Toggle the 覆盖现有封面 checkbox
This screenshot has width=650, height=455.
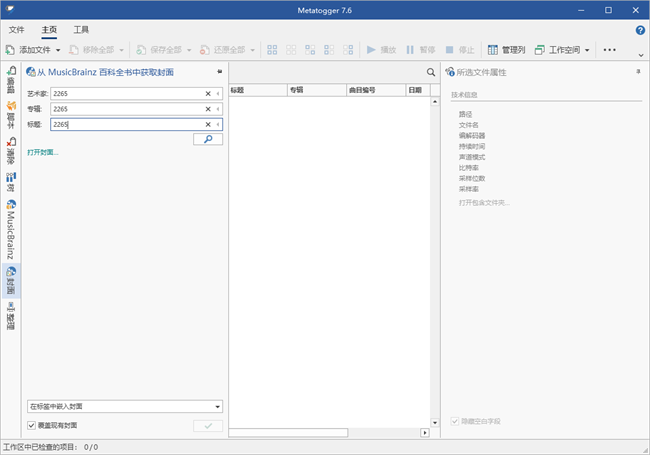pos(33,425)
